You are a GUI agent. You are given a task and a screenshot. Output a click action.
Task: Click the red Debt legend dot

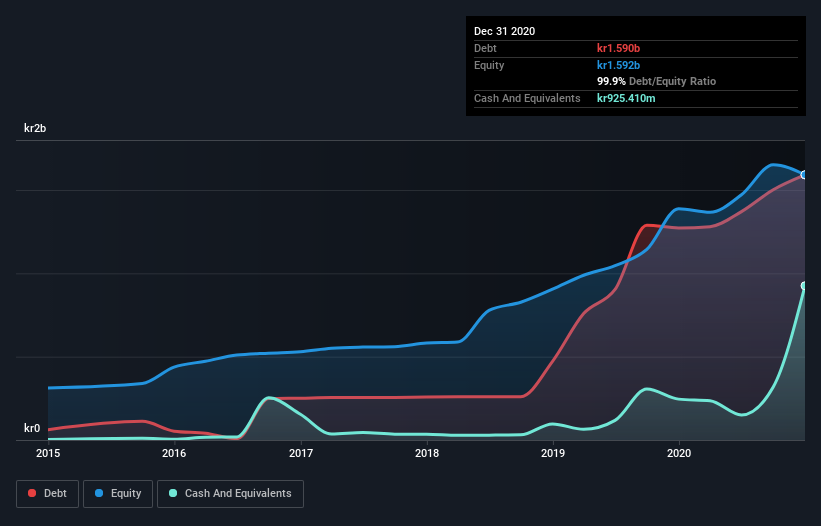(x=32, y=493)
